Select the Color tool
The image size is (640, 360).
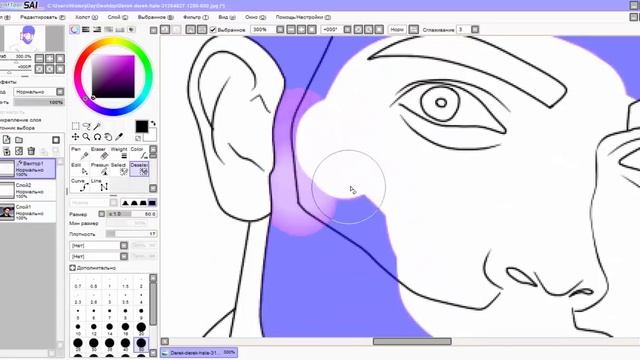(x=139, y=153)
